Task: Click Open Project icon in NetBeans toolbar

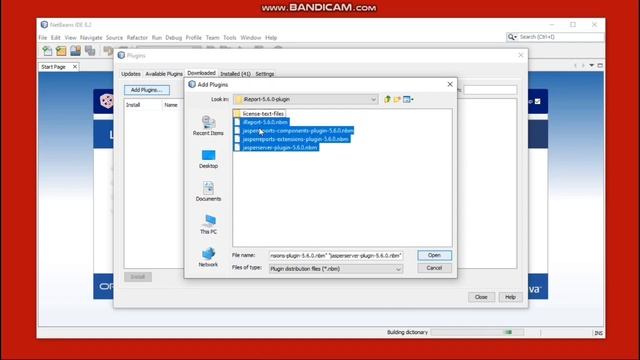Action: pos(76,51)
